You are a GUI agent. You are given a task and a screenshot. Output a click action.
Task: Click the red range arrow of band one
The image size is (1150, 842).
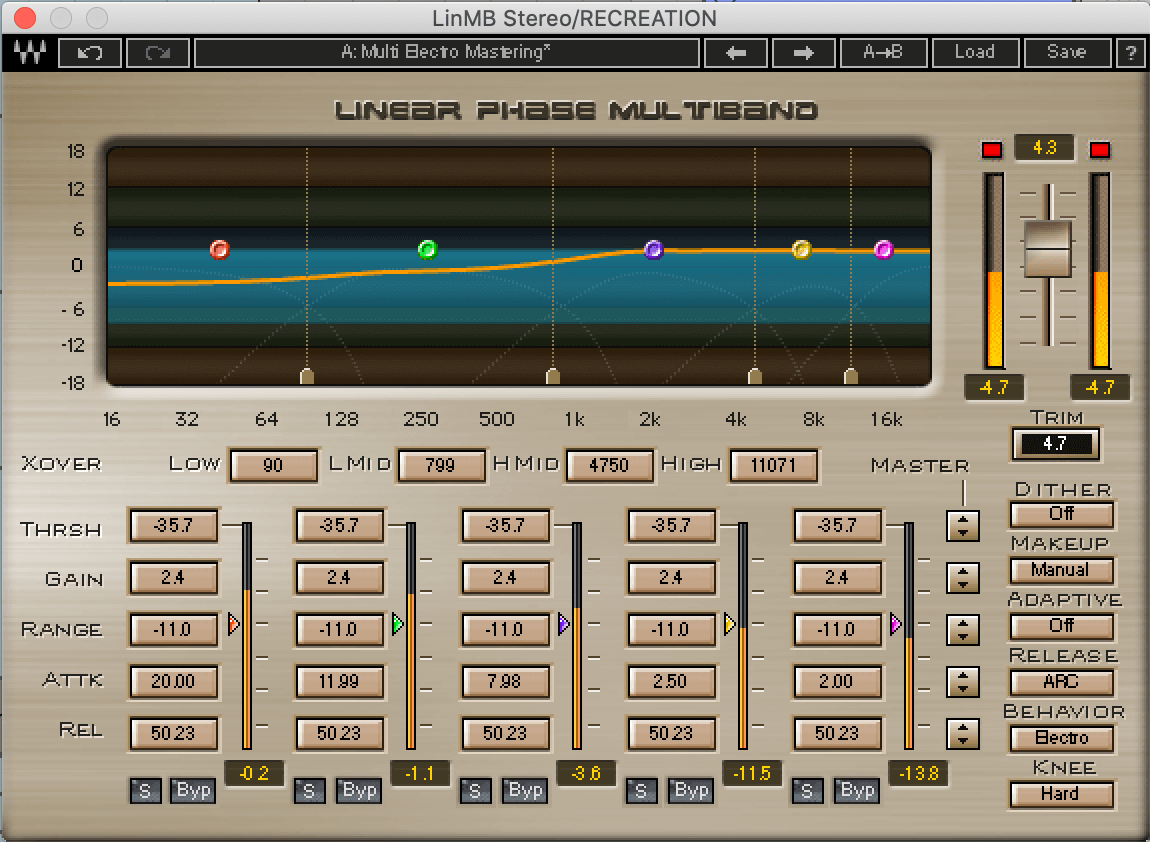234,625
